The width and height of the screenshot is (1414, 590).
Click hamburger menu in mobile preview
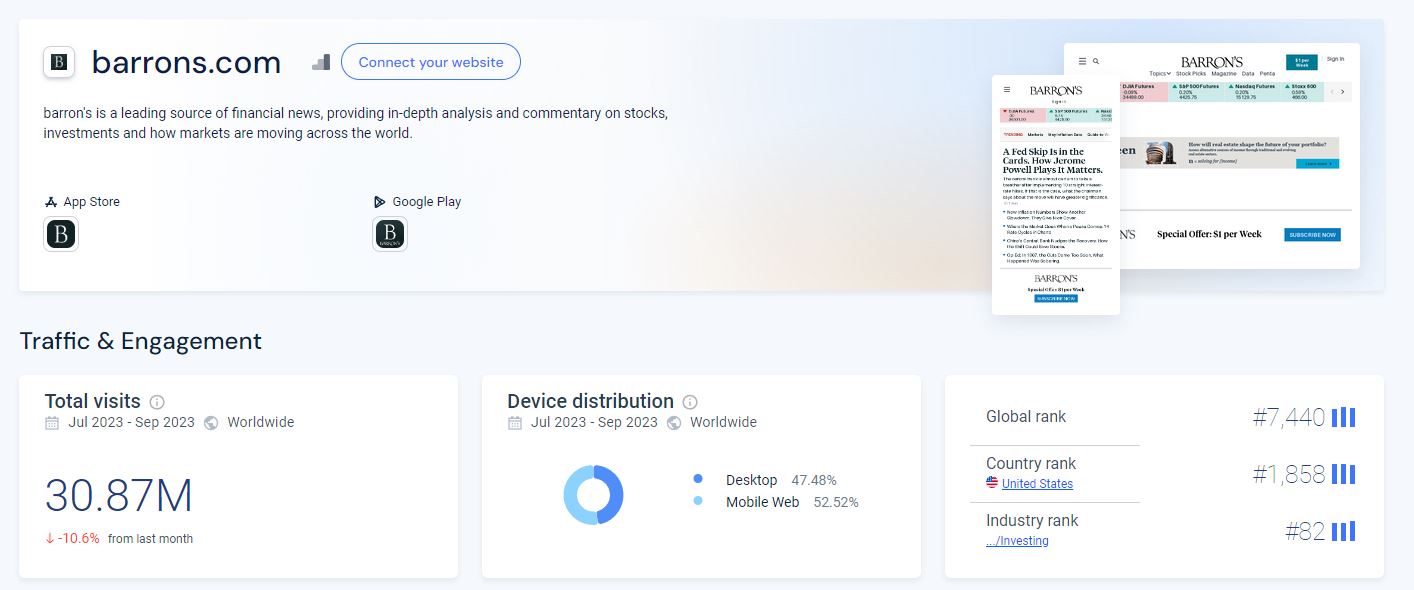tap(1007, 90)
